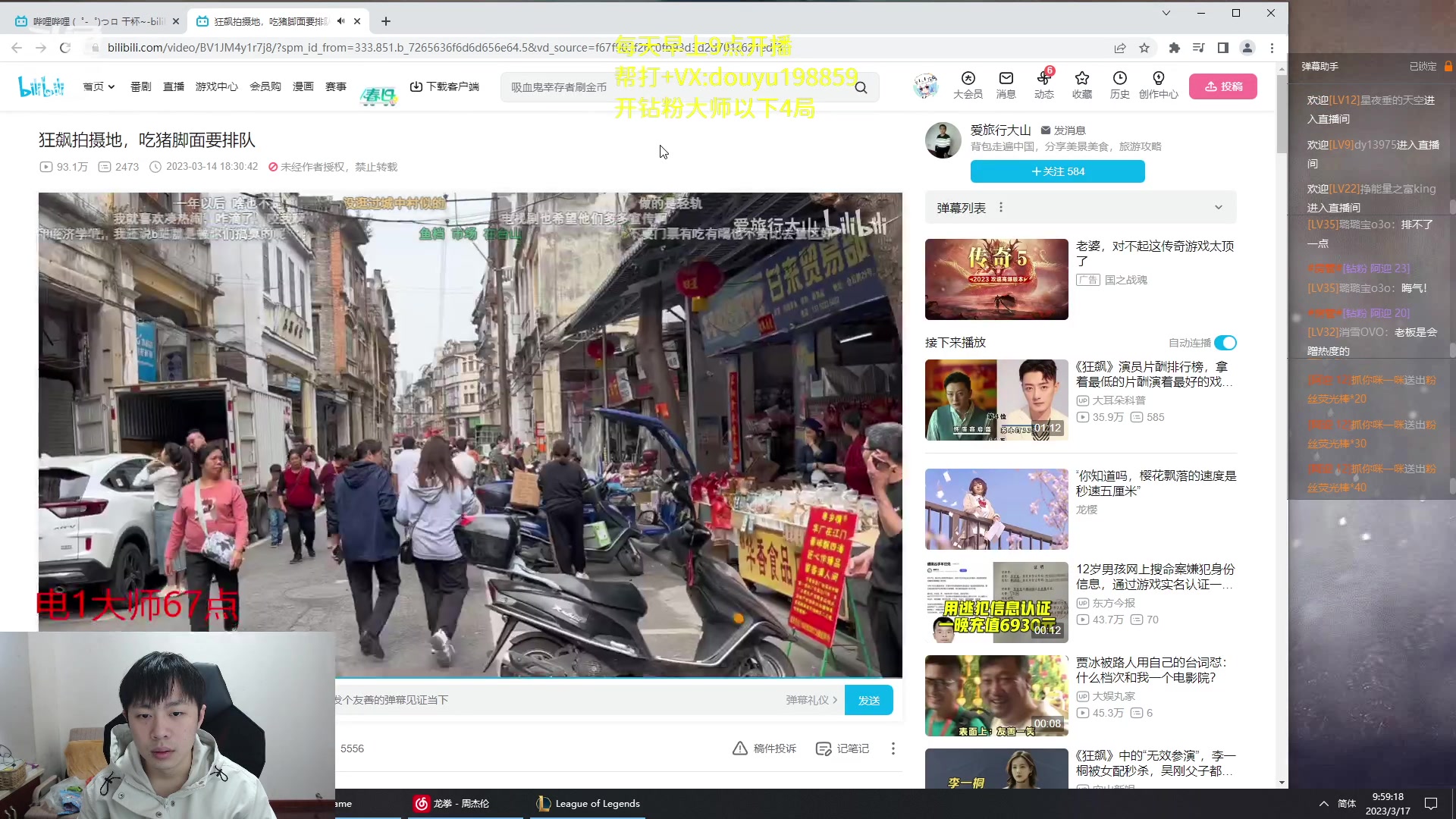
Task: Toggle bookmark star in address bar
Action: pos(1144,47)
